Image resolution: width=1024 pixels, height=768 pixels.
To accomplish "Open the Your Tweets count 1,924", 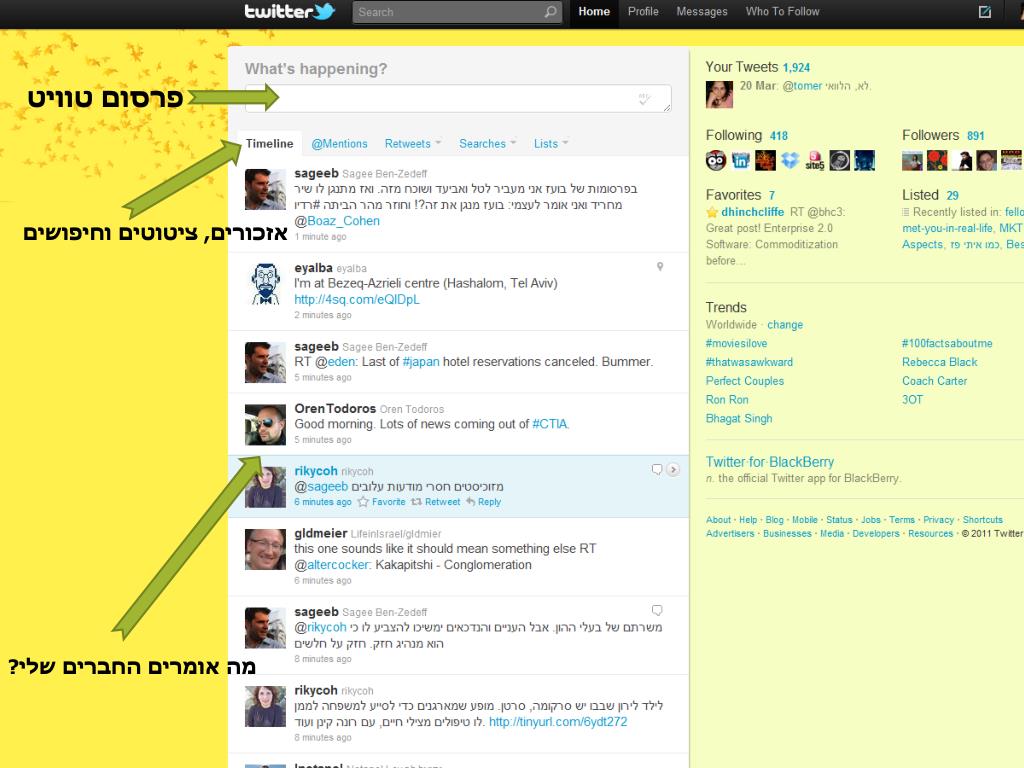I will coord(796,67).
